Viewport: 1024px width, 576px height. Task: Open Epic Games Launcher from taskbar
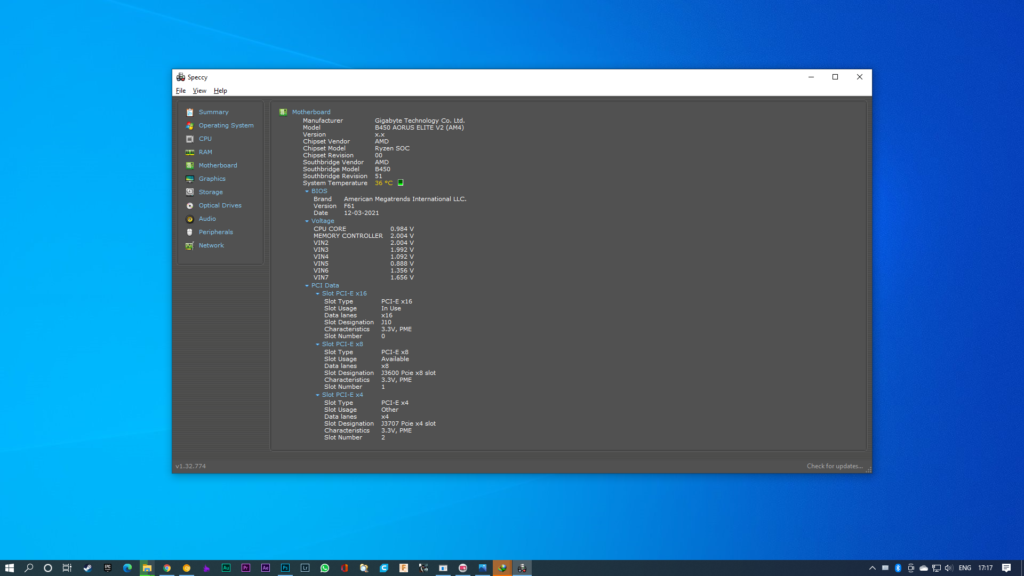coord(108,568)
